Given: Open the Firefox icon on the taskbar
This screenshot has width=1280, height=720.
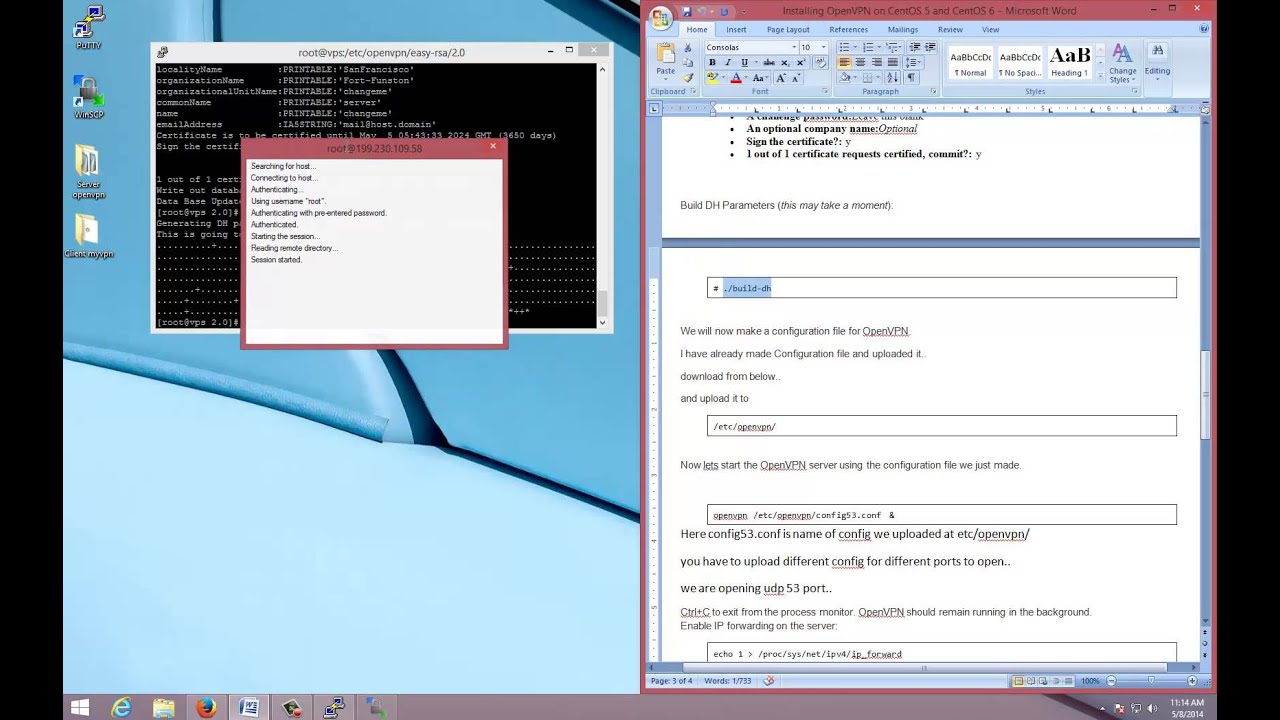Looking at the screenshot, I should click(x=206, y=707).
